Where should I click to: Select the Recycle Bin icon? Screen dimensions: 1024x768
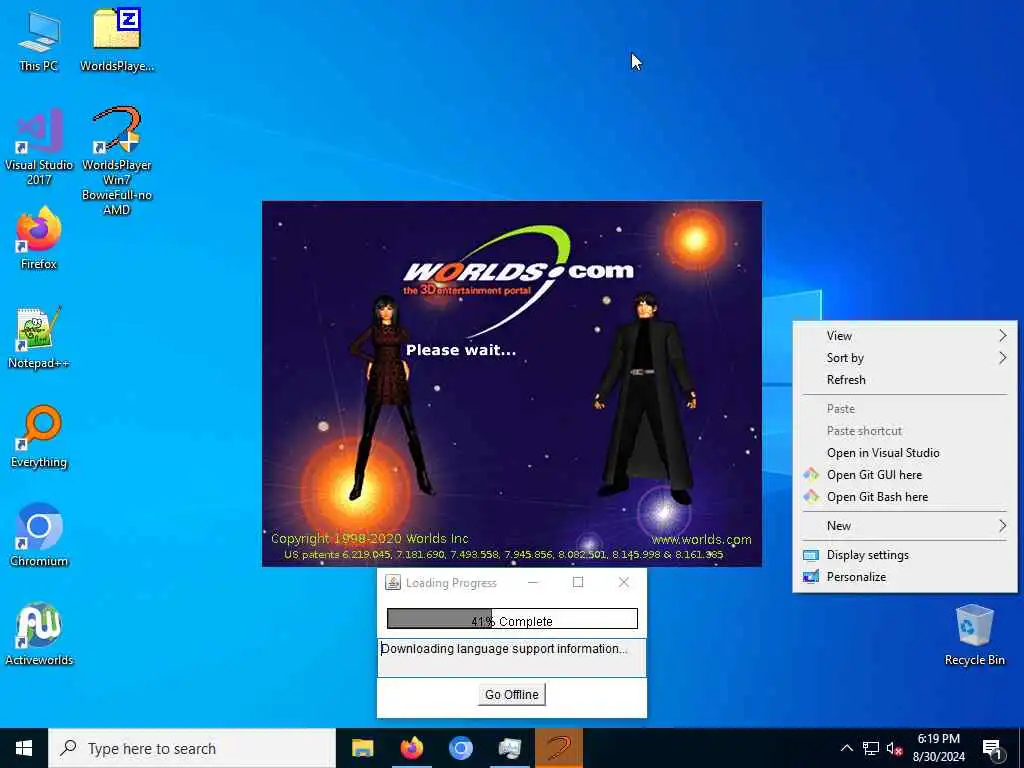click(974, 635)
